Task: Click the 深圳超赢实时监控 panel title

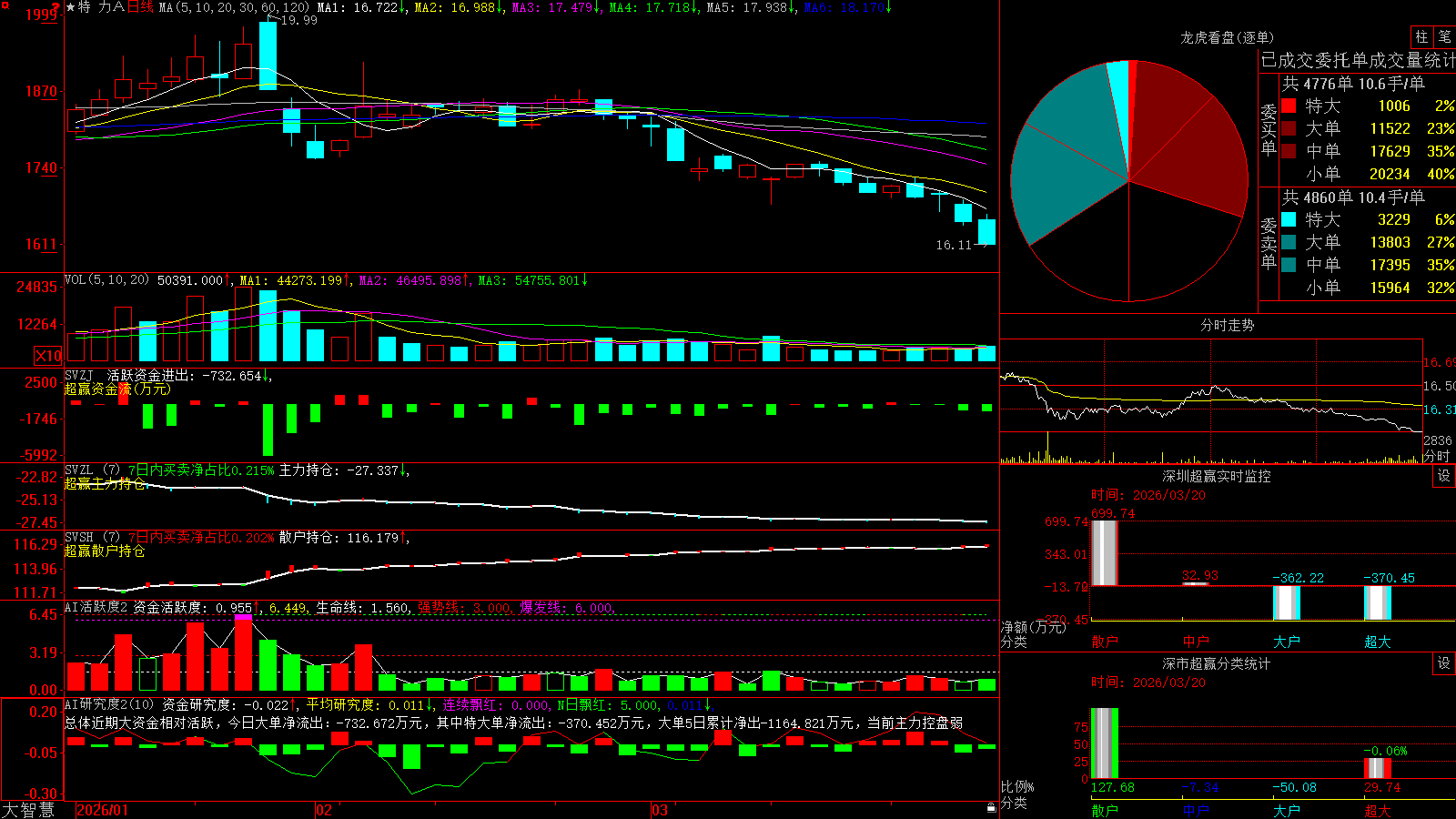Action: (x=1216, y=476)
